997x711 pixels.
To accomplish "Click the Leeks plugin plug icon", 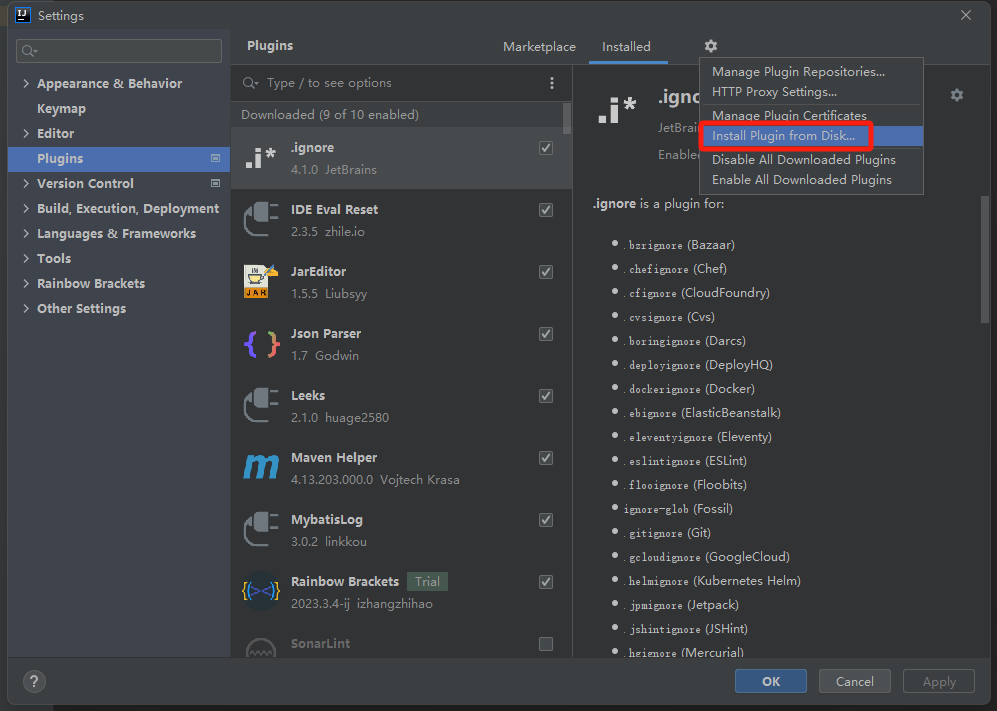I will pos(261,405).
